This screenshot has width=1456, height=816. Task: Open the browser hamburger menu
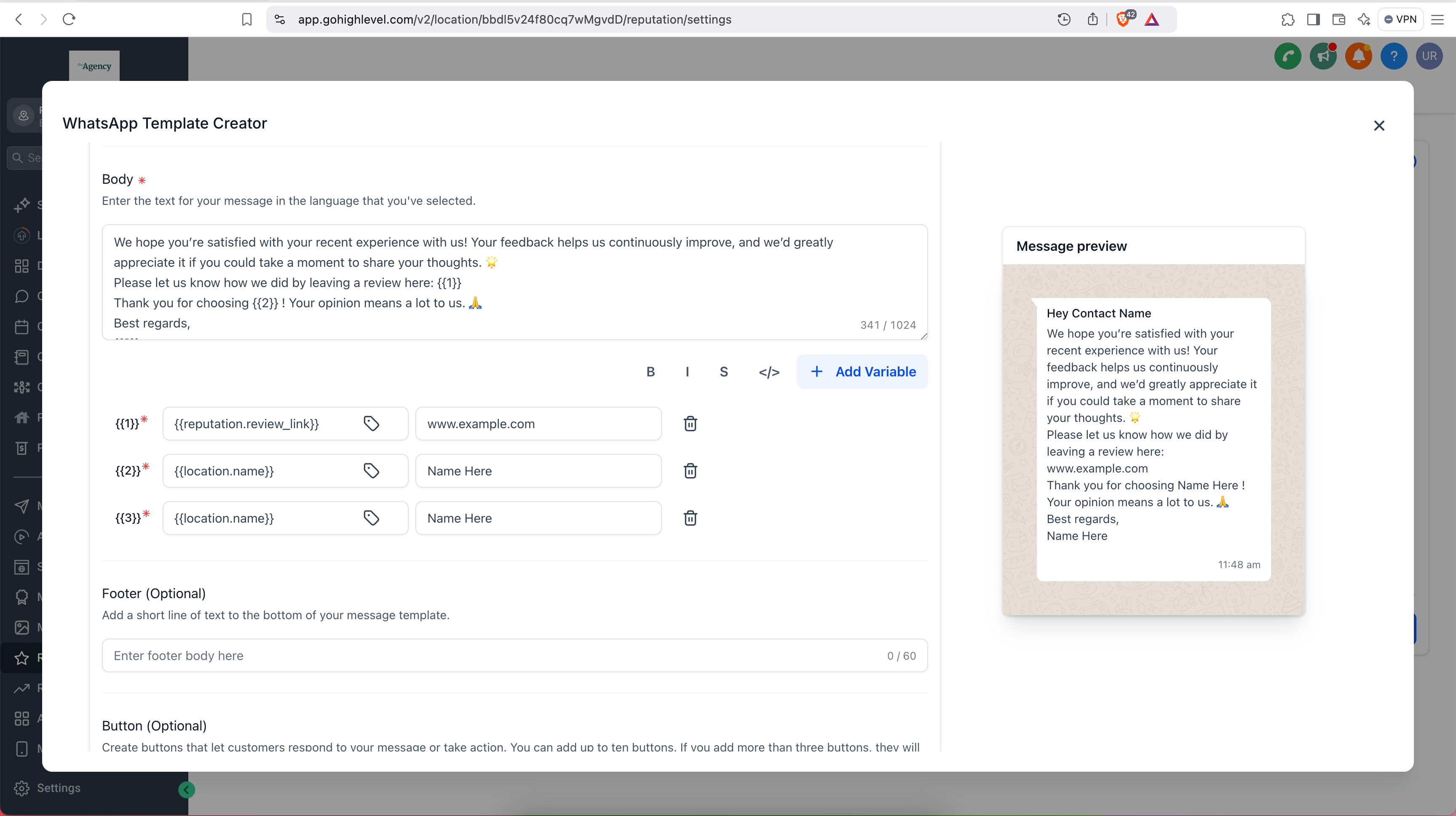[x=1437, y=19]
